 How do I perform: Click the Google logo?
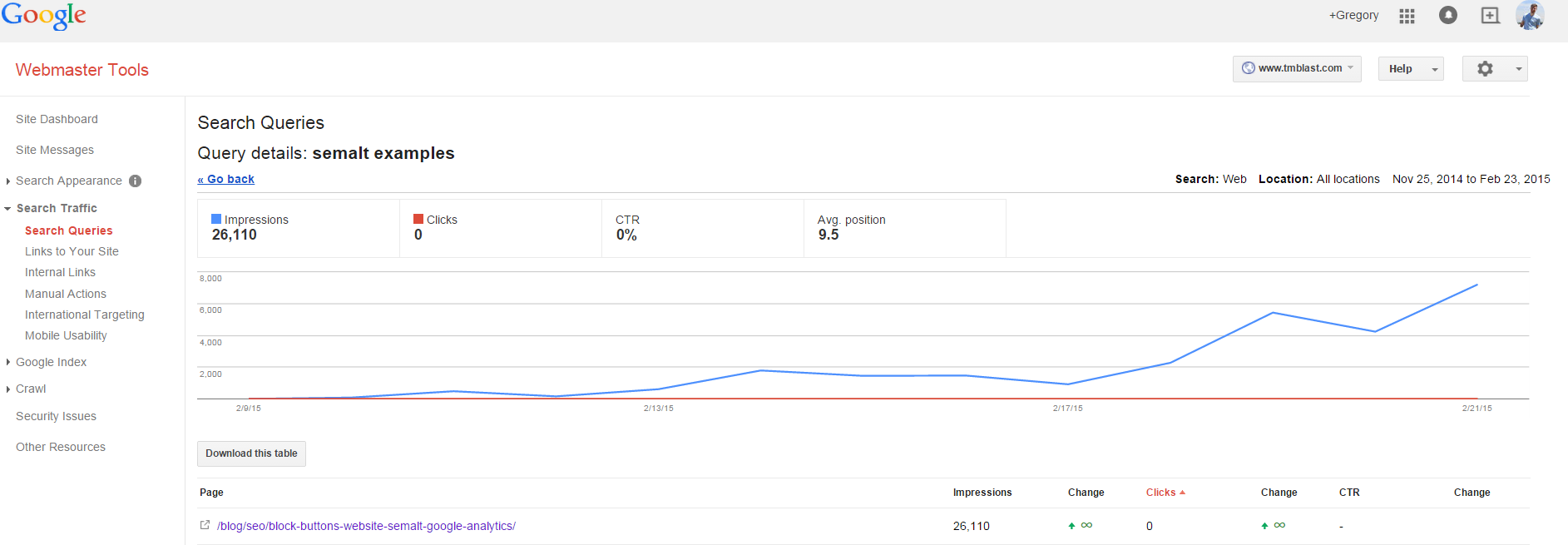coord(43,16)
